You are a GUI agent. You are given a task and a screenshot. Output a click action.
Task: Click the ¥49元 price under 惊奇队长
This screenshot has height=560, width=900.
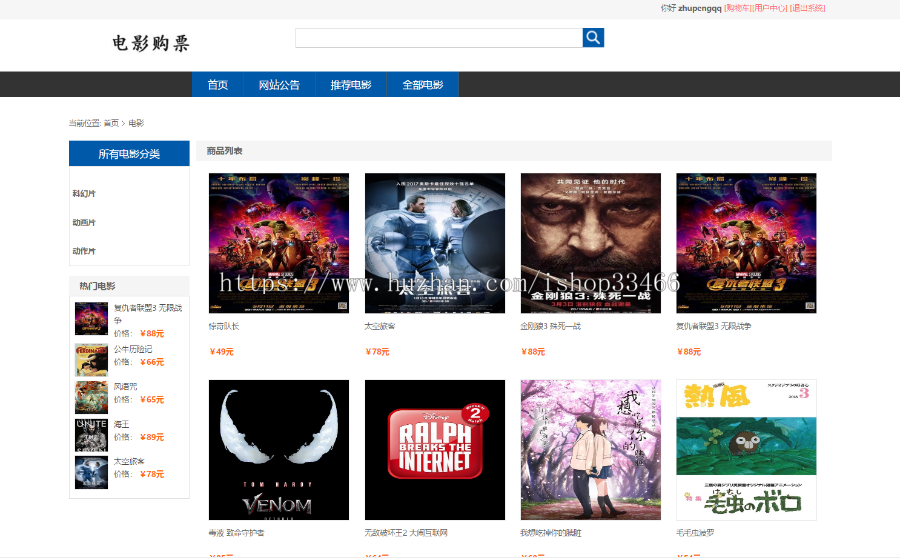[x=222, y=352]
